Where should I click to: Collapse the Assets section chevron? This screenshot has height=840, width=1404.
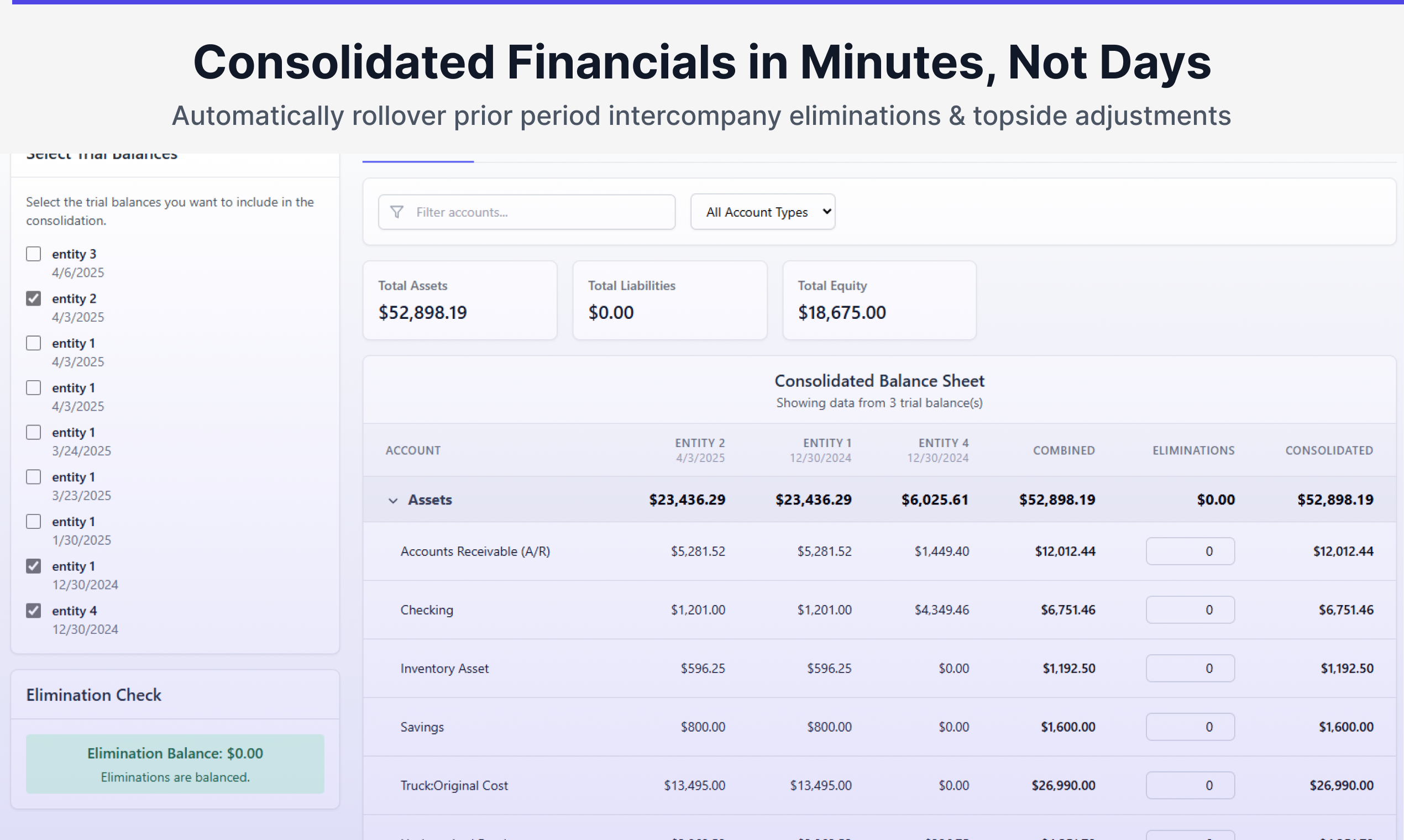click(393, 500)
